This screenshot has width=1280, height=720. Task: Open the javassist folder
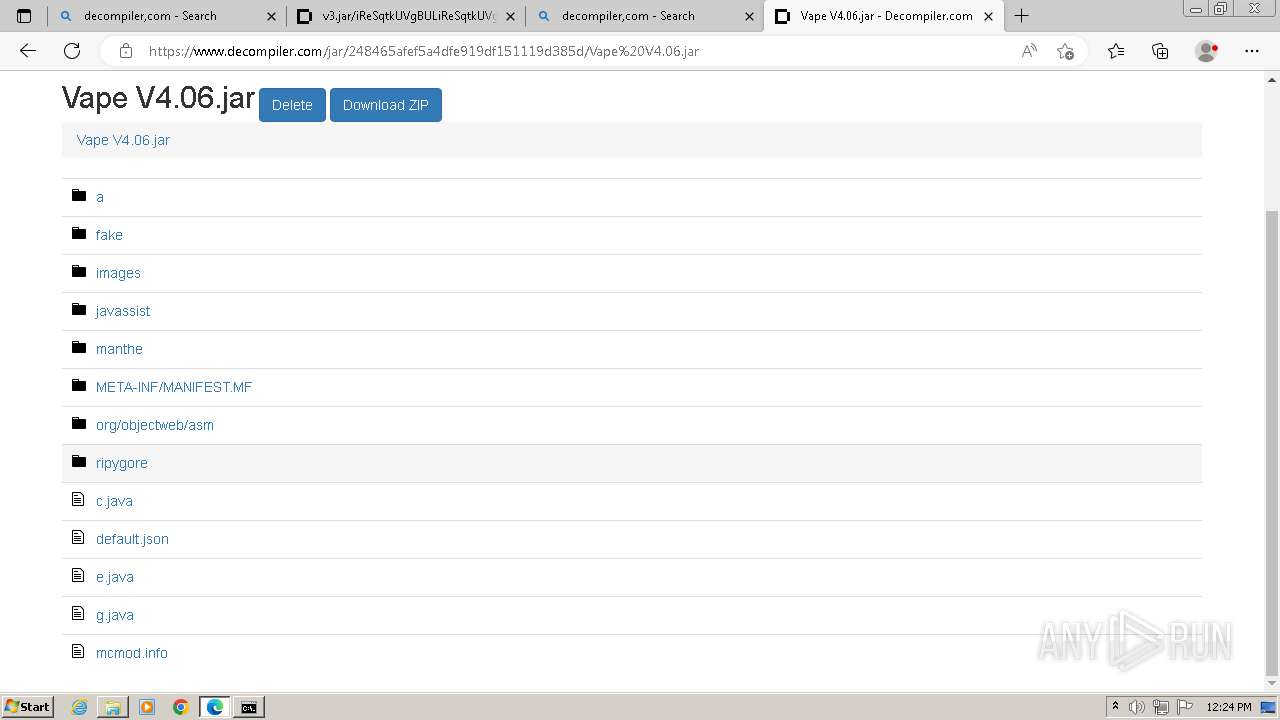pos(123,311)
